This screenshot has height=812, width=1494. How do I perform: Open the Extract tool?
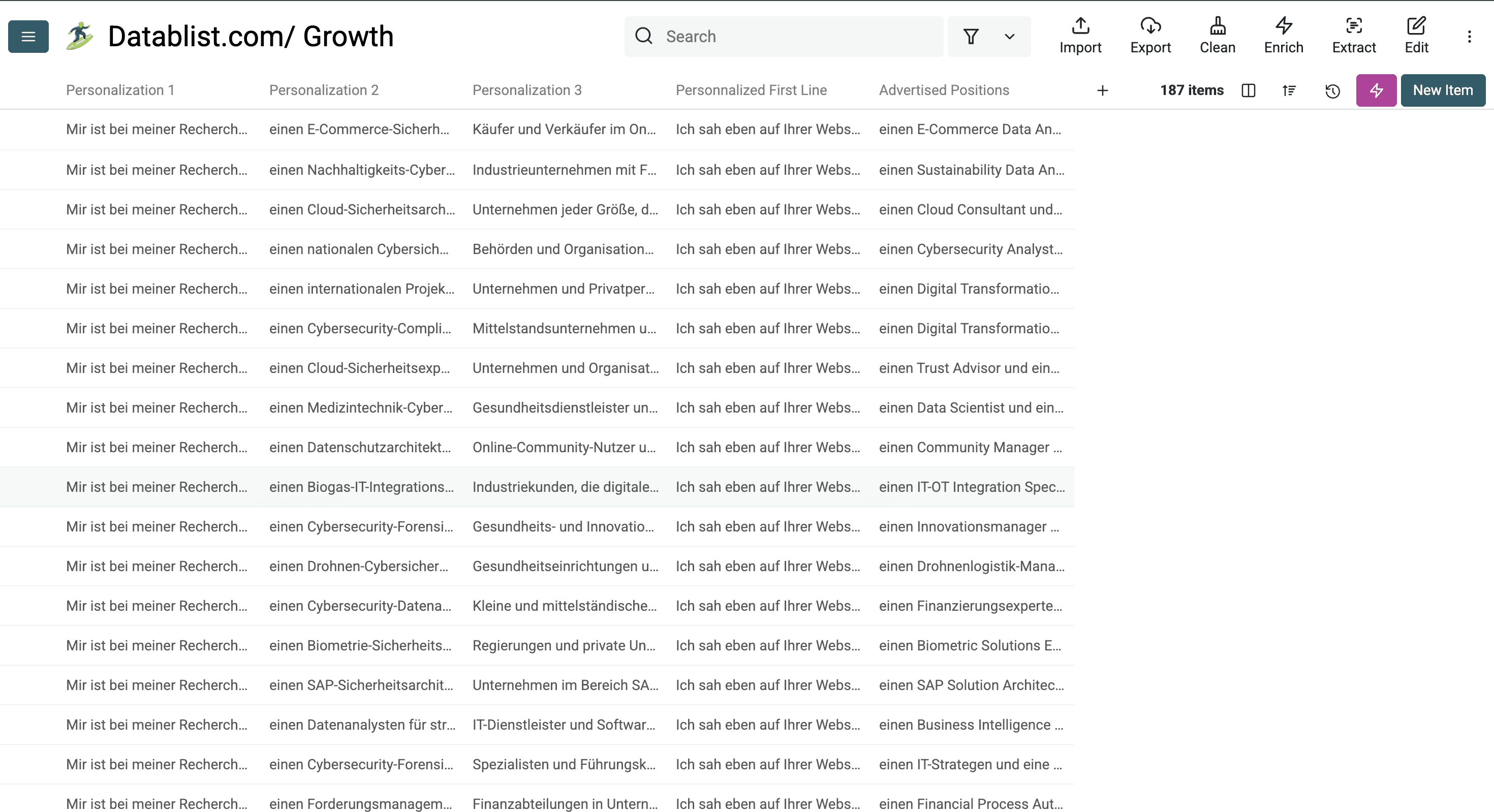[1354, 36]
